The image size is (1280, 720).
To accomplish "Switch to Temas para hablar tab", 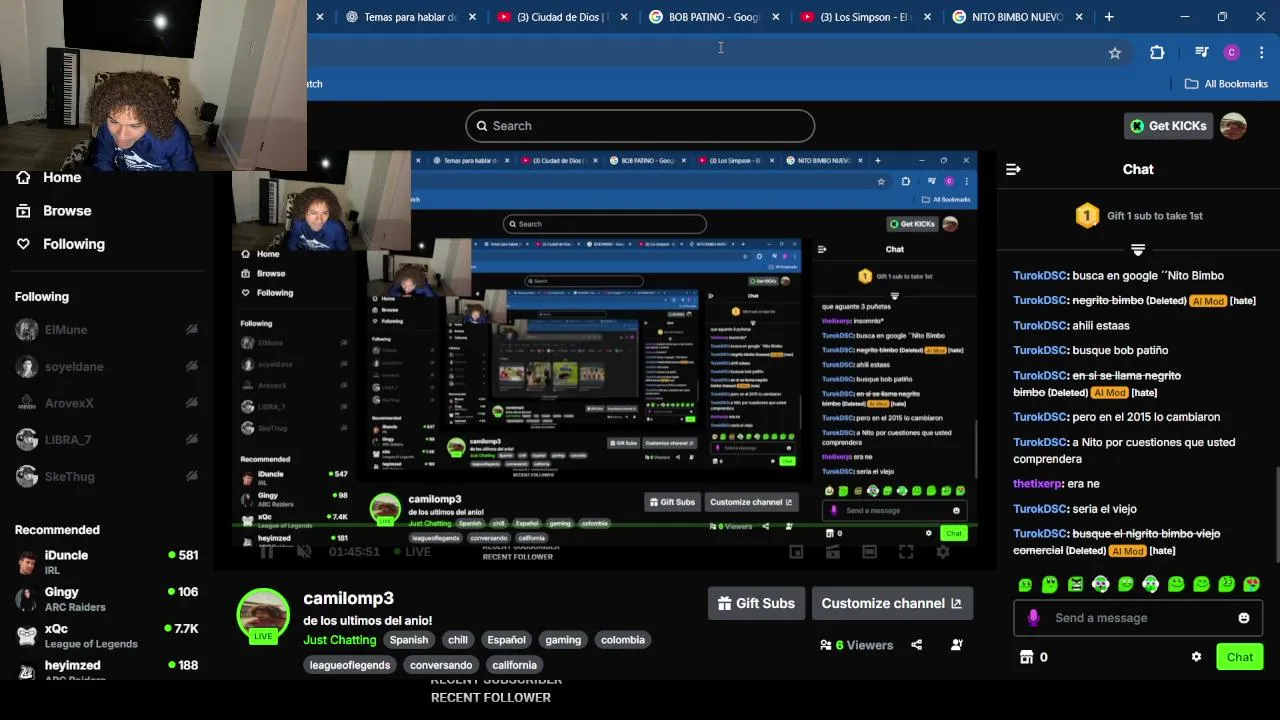I will (x=410, y=17).
